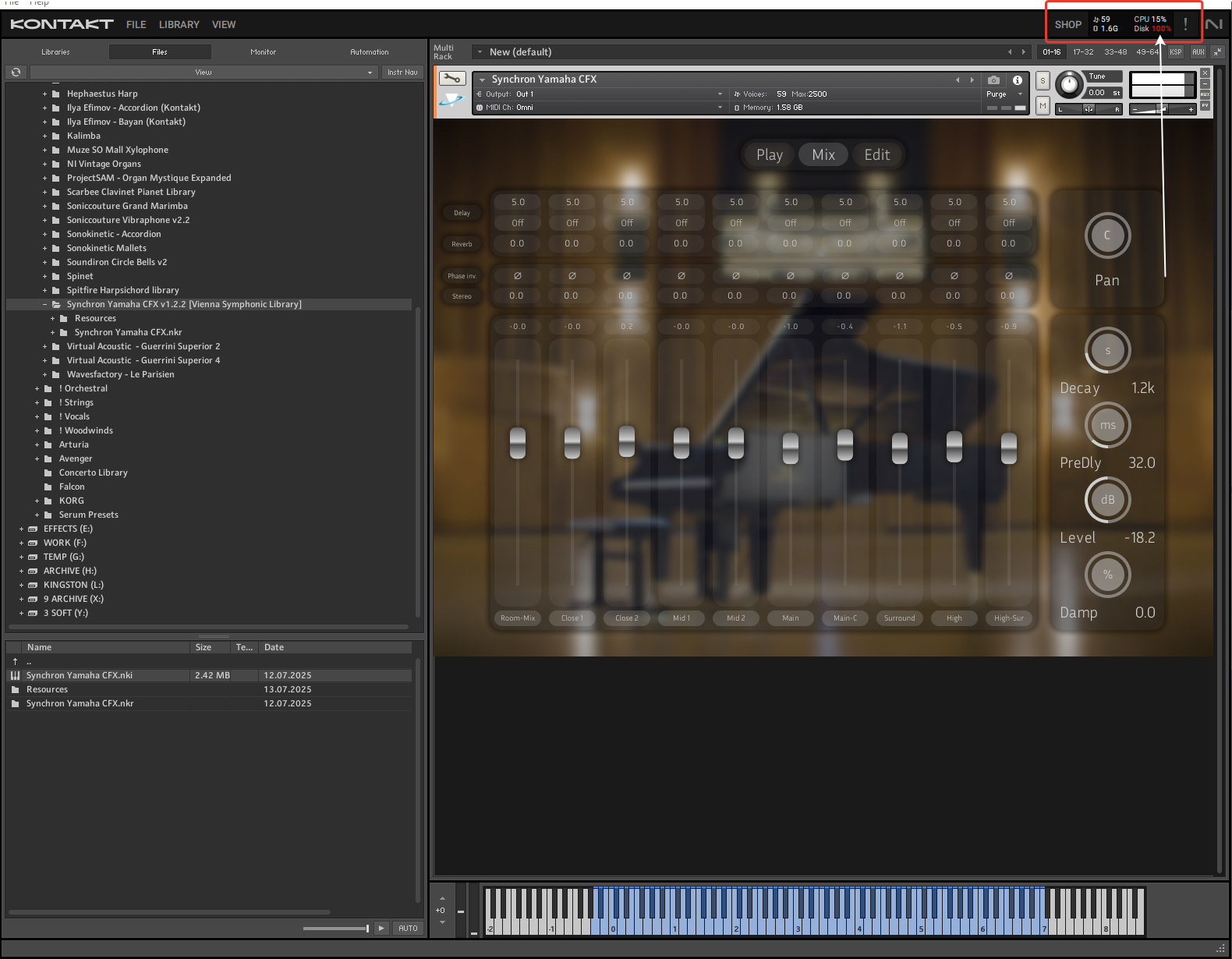Toggle phase invert on Room-Mix channel
Image resolution: width=1232 pixels, height=959 pixels.
(x=518, y=275)
